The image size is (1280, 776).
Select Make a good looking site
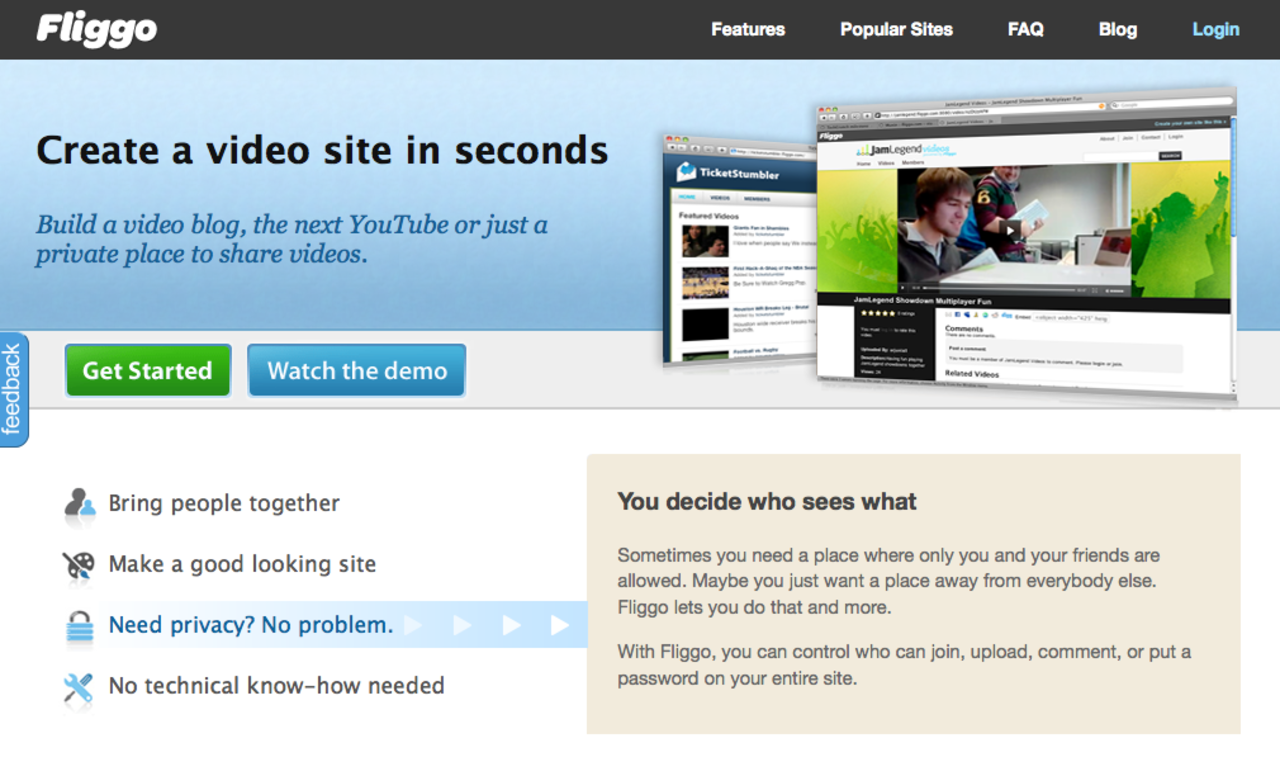tap(242, 565)
